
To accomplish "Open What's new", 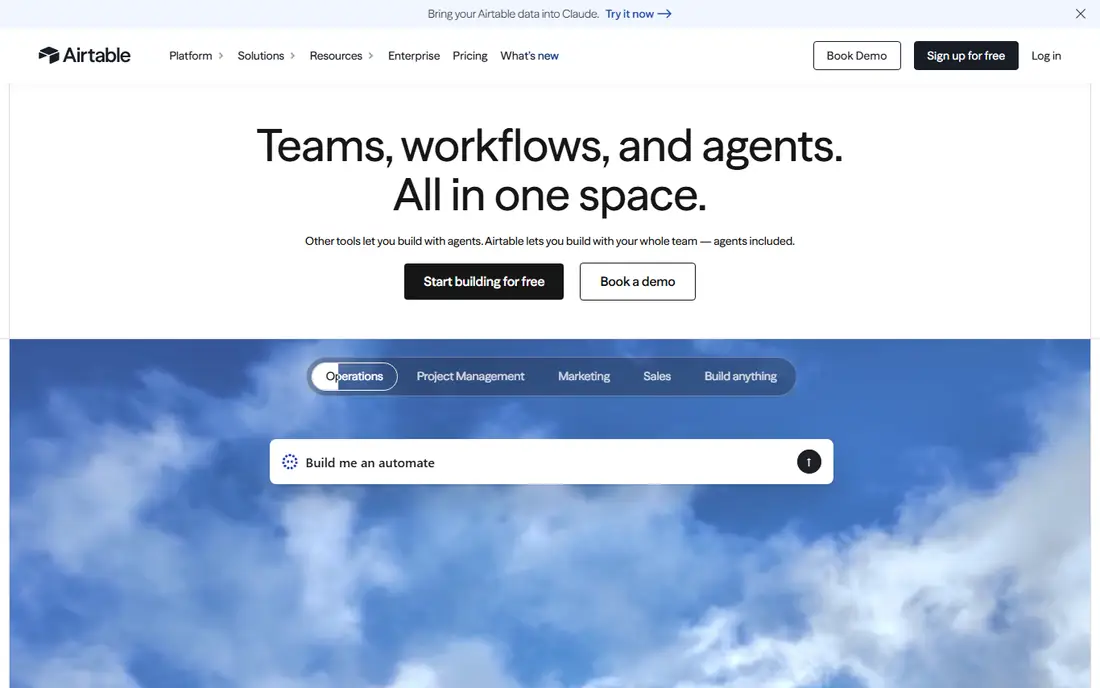I will point(529,55).
